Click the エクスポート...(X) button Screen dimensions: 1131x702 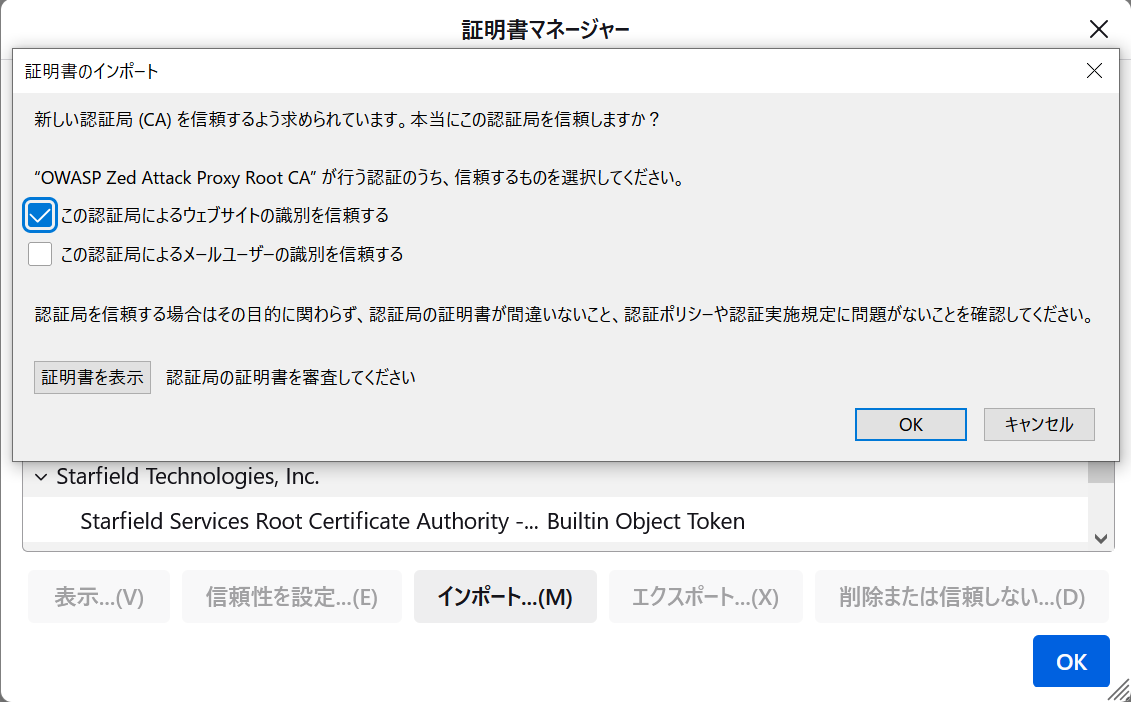(705, 595)
